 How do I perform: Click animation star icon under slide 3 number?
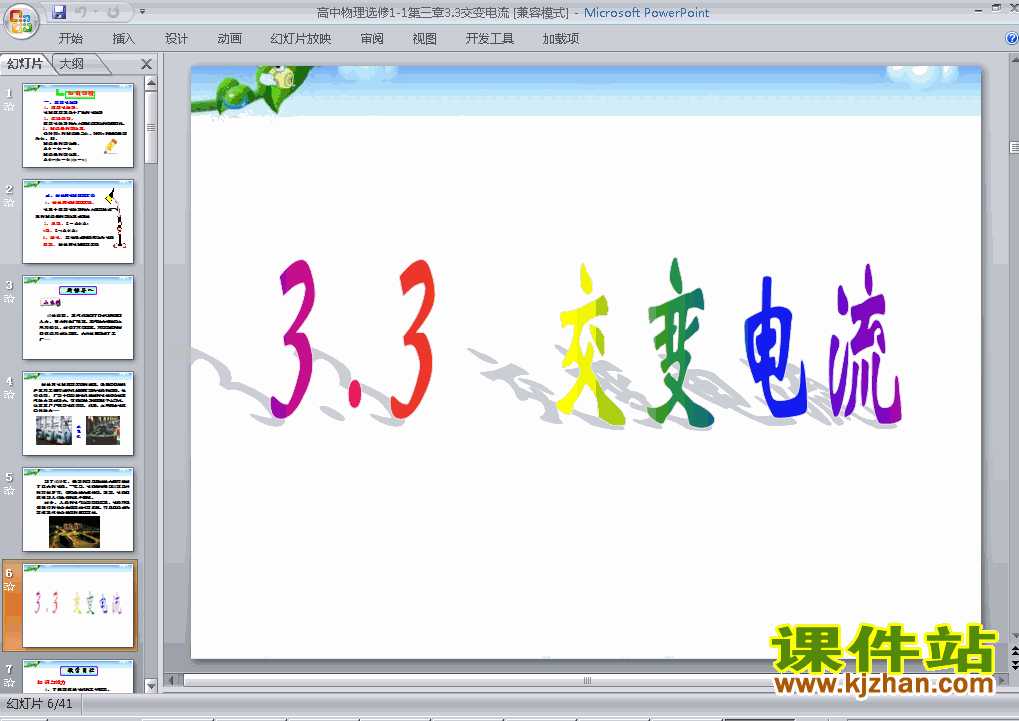point(9,299)
